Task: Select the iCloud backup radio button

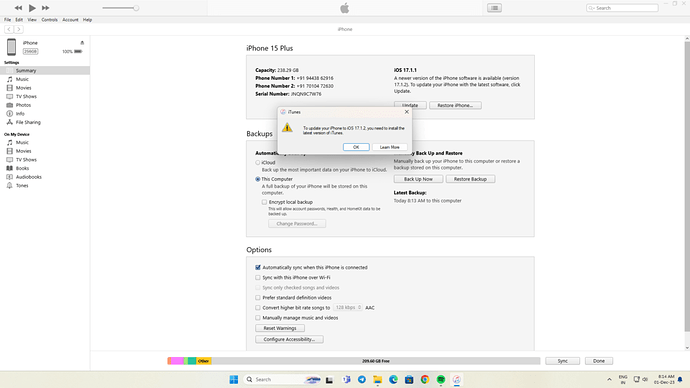Action: pos(258,162)
